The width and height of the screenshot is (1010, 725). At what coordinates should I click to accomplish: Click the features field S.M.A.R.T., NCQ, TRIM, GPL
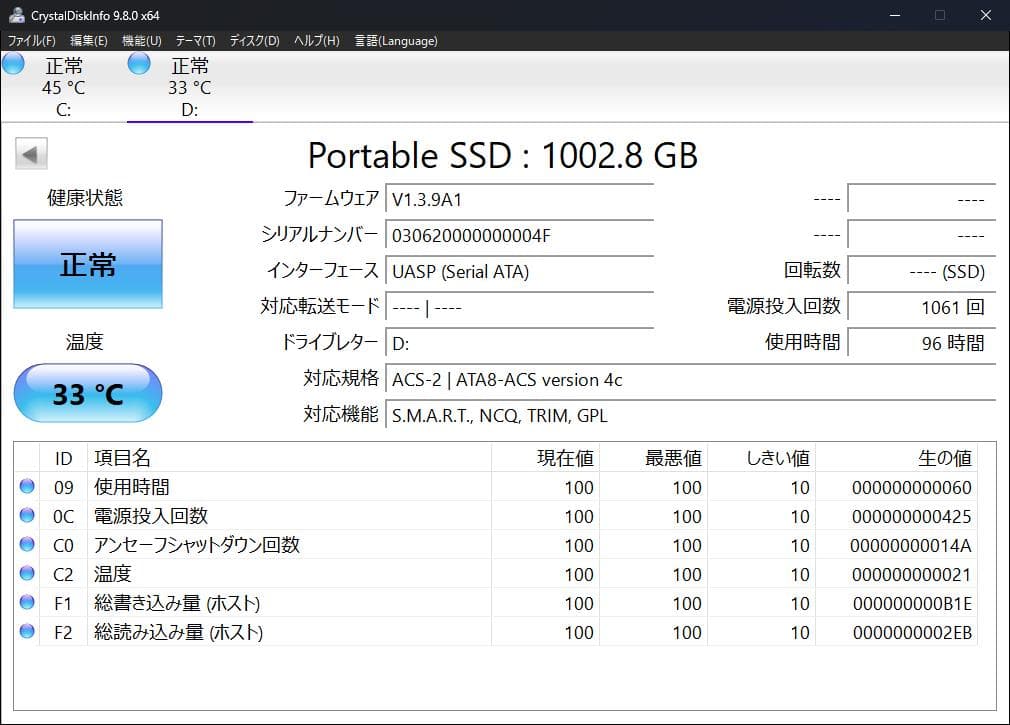click(x=691, y=415)
